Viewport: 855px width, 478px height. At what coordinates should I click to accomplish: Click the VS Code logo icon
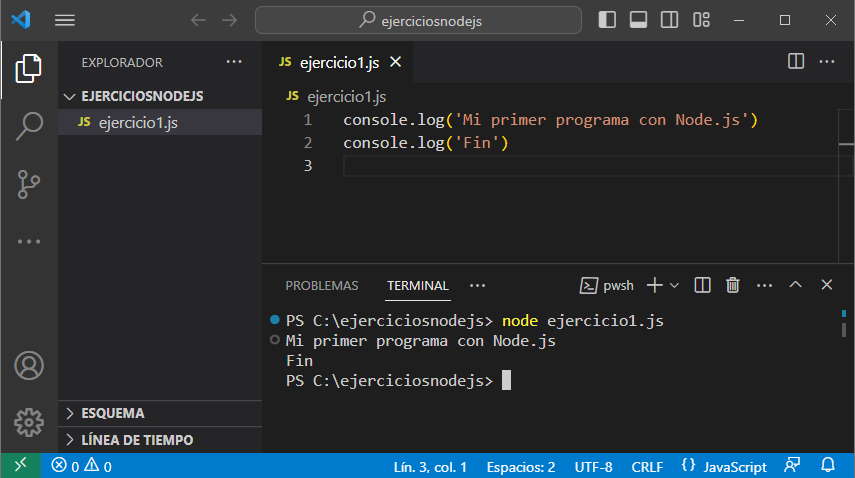(x=21, y=20)
